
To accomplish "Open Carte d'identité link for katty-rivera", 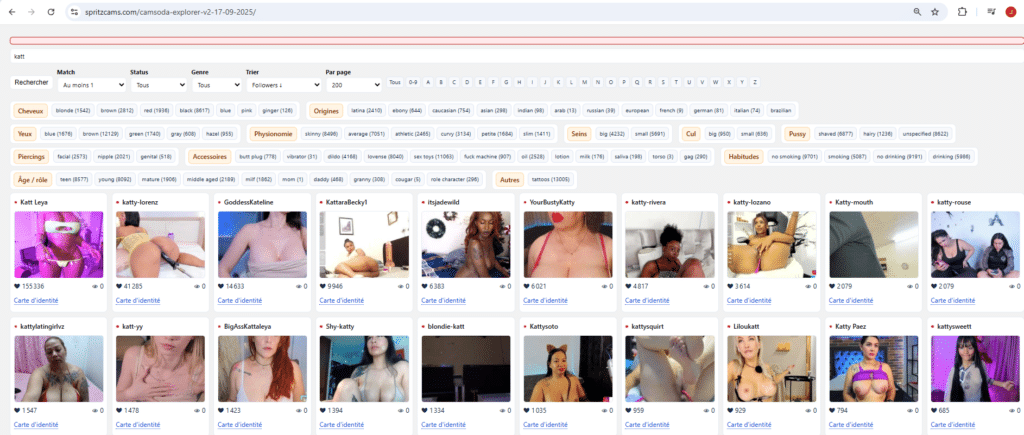I will (647, 300).
